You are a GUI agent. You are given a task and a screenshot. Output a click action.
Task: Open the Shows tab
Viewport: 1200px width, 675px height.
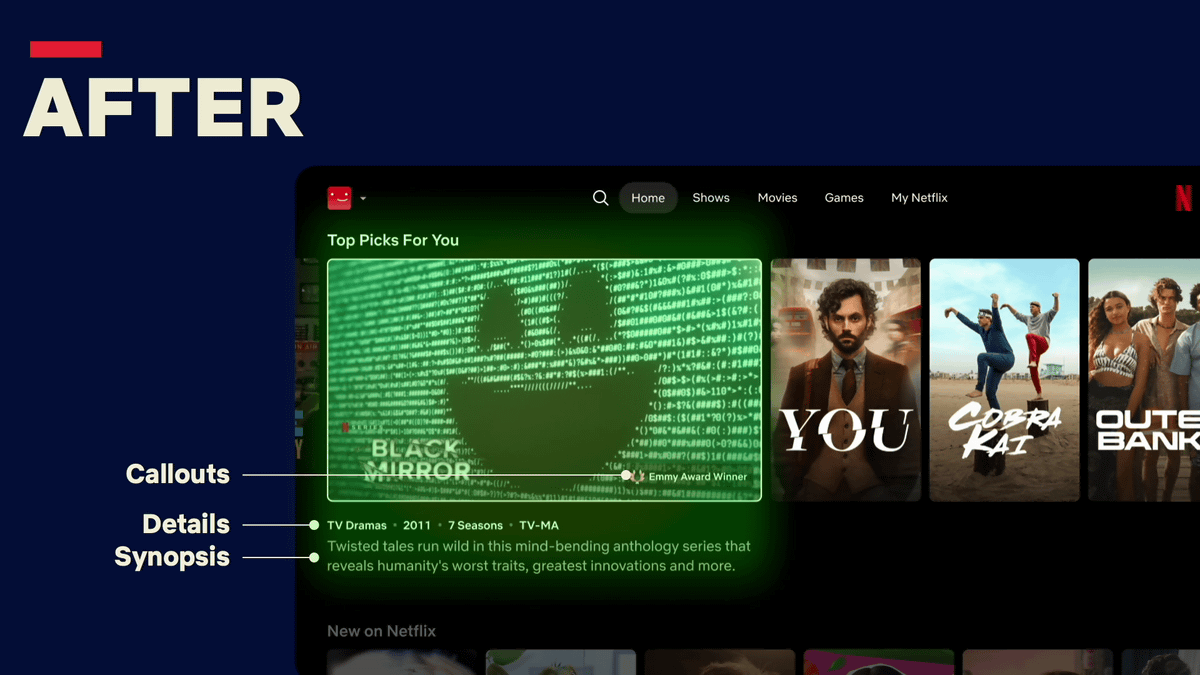point(711,198)
